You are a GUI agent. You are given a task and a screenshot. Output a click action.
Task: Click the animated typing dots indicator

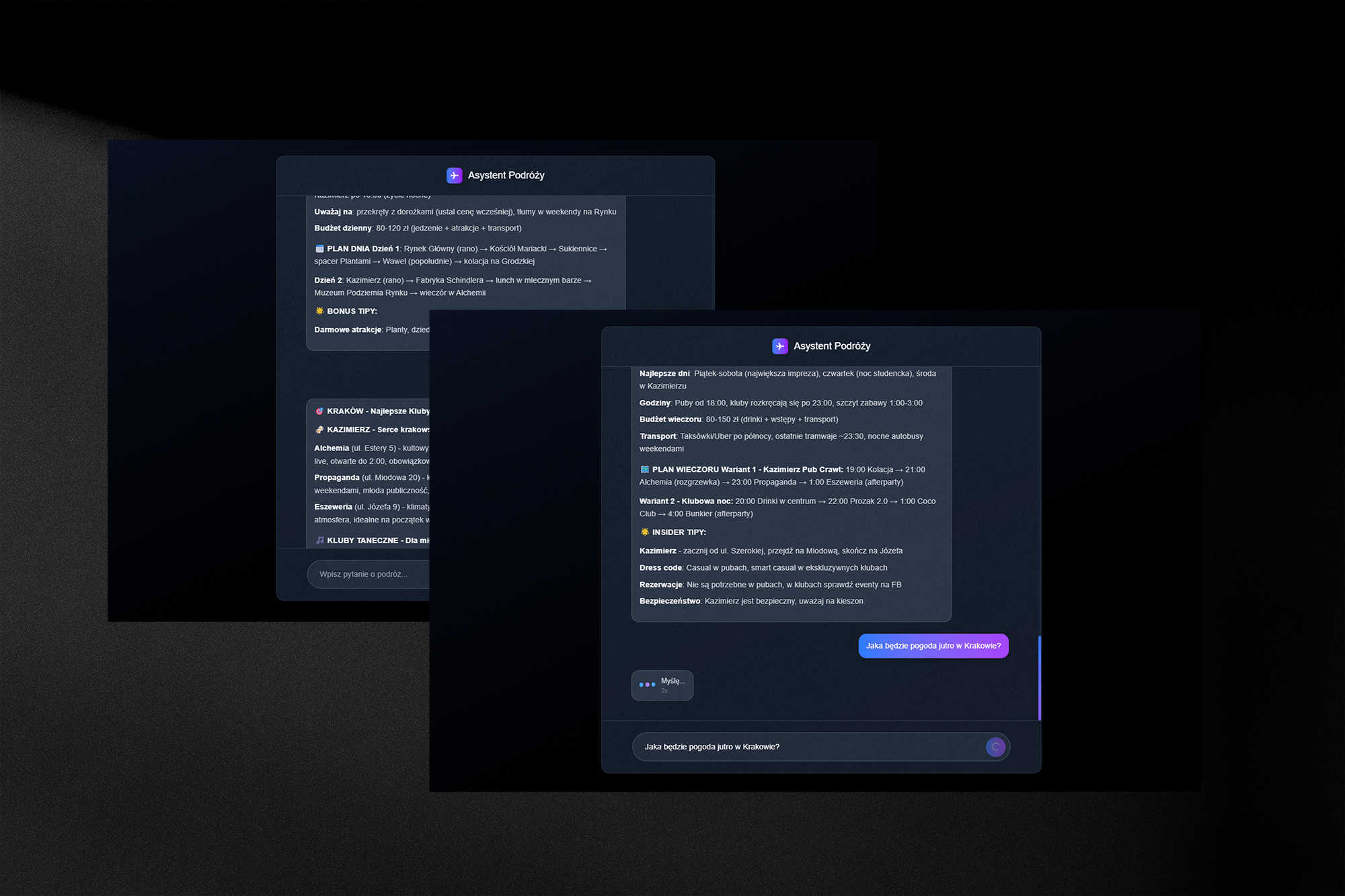(x=647, y=685)
